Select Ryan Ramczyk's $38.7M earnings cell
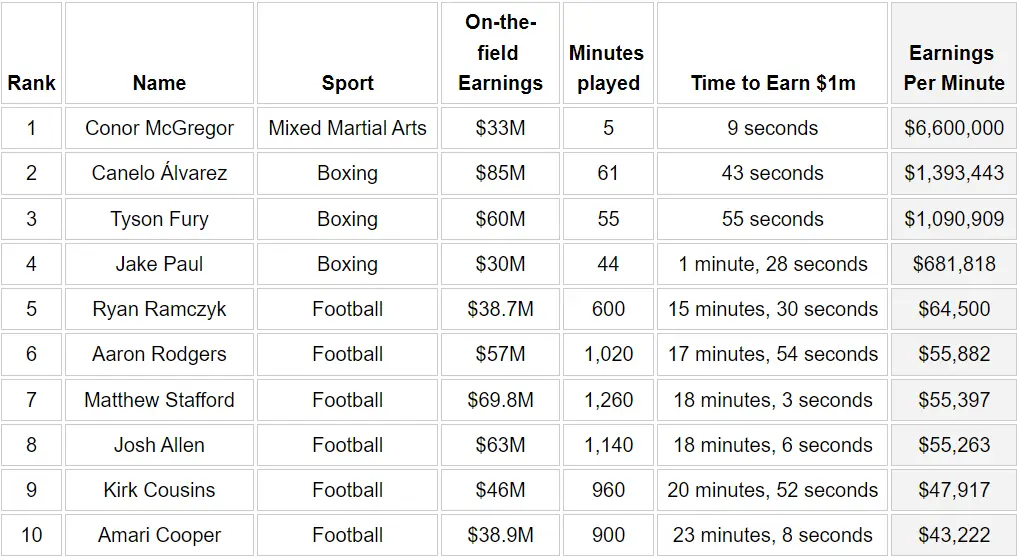This screenshot has width=1017, height=558. [500, 309]
